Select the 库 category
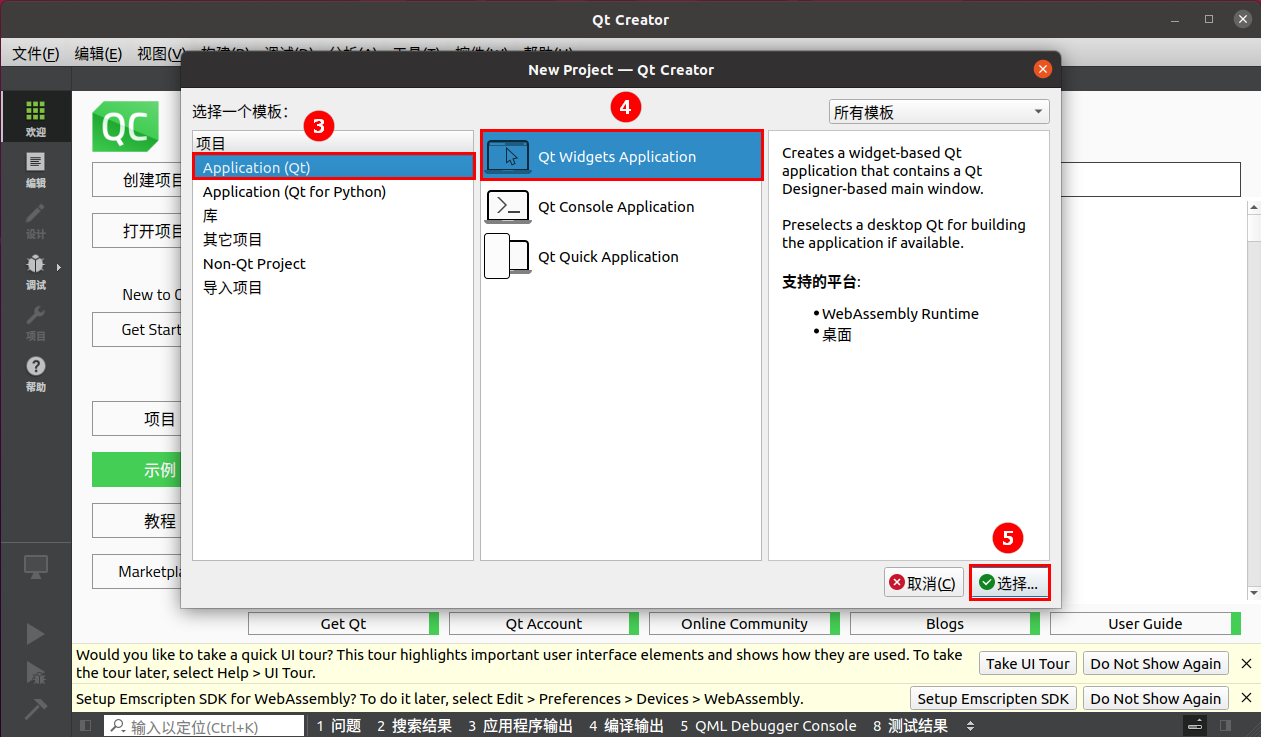 coord(333,215)
